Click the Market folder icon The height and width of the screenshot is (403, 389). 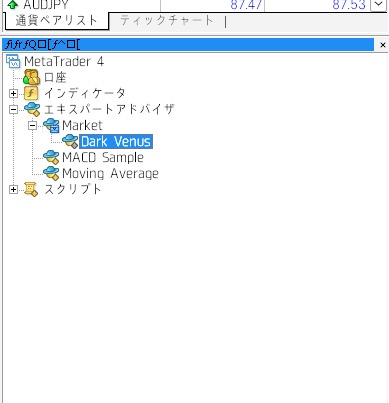click(x=51, y=125)
